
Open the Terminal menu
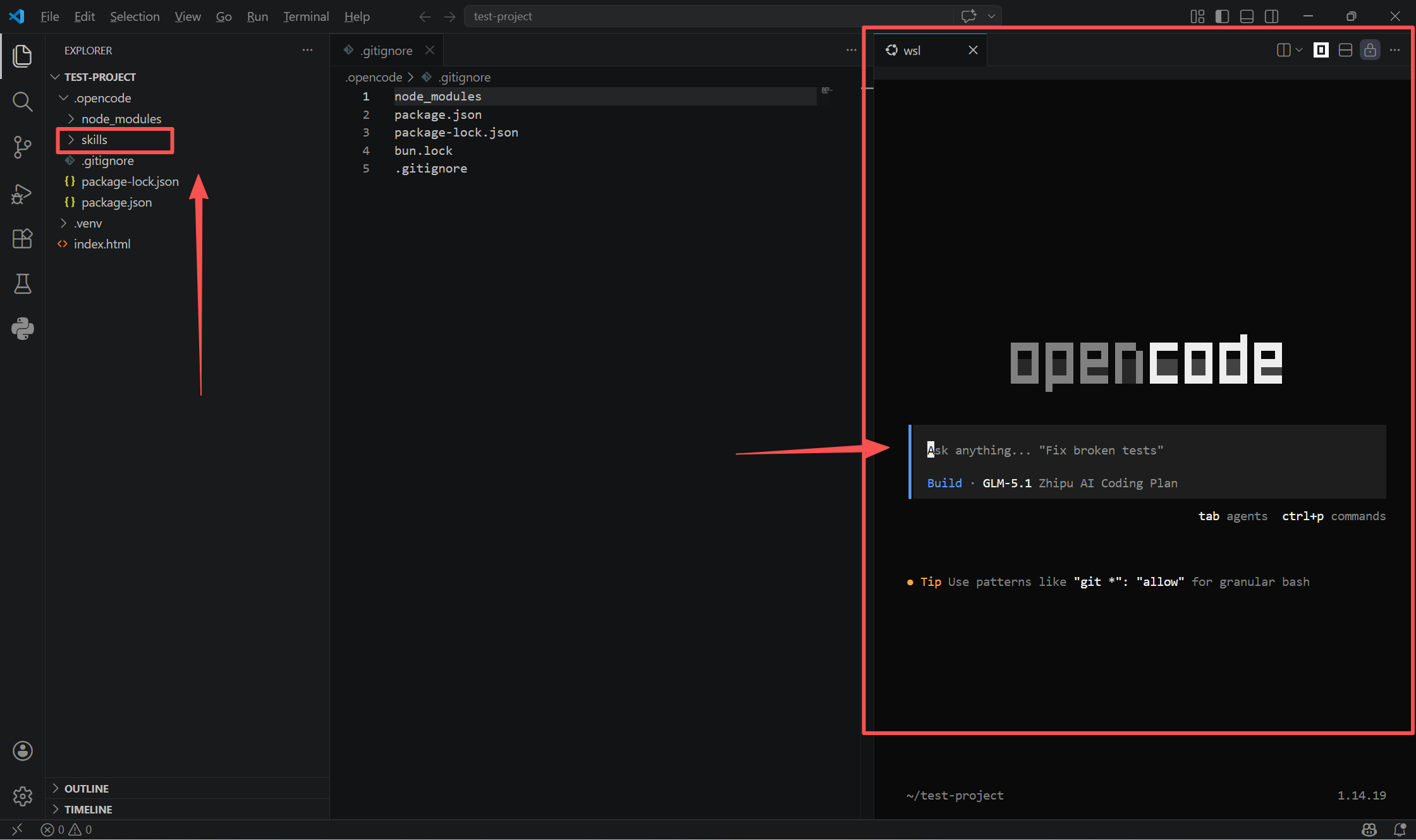click(x=306, y=16)
